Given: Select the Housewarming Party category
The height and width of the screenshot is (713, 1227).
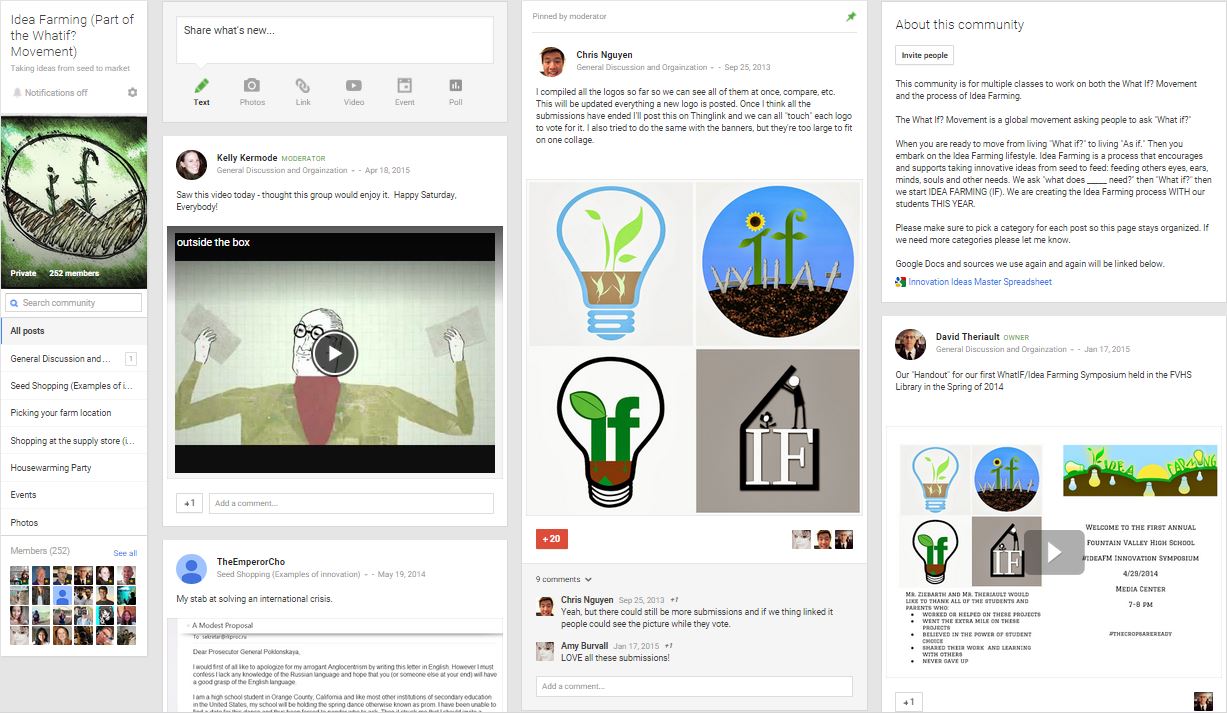Looking at the screenshot, I should [x=51, y=468].
